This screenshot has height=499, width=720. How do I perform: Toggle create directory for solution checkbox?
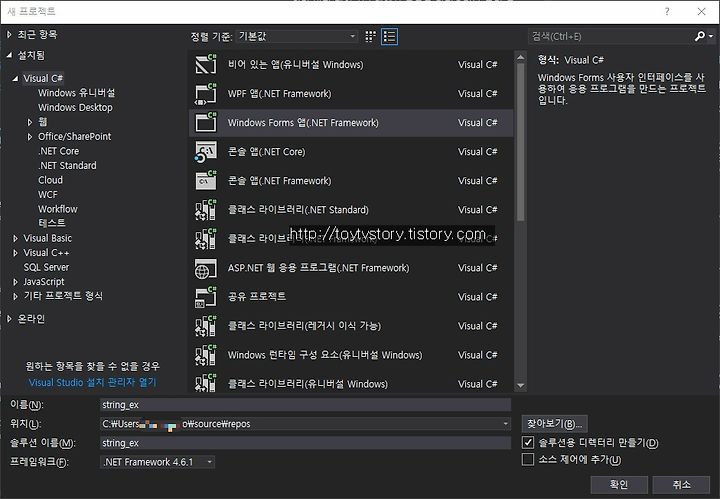point(528,443)
